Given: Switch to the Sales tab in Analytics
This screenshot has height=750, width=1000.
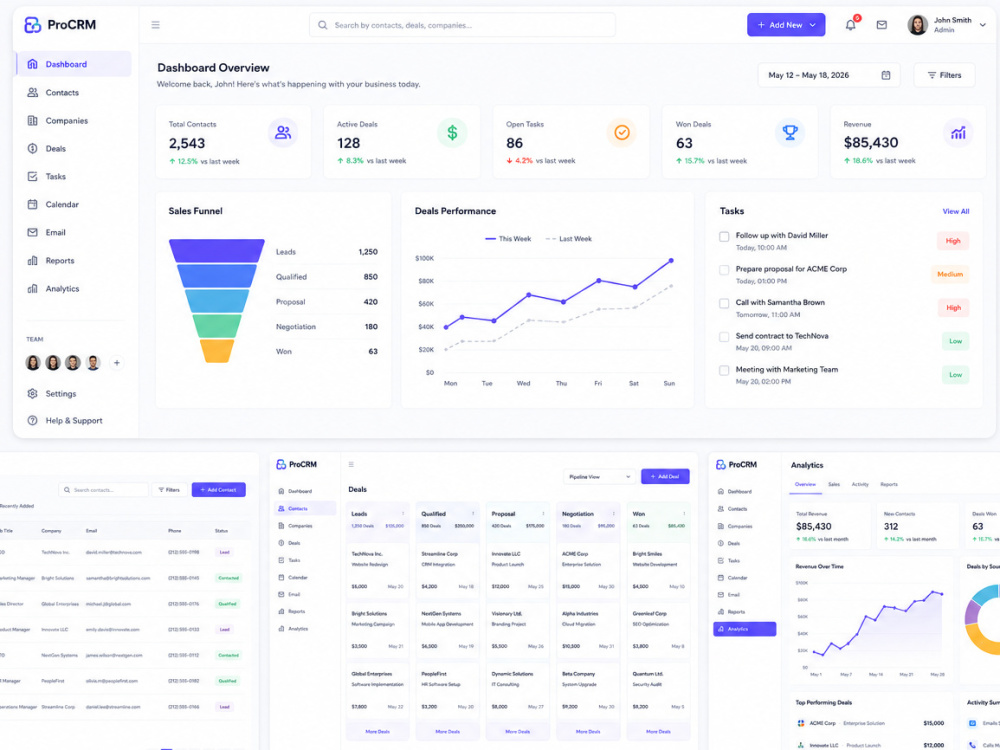Looking at the screenshot, I should click(834, 485).
